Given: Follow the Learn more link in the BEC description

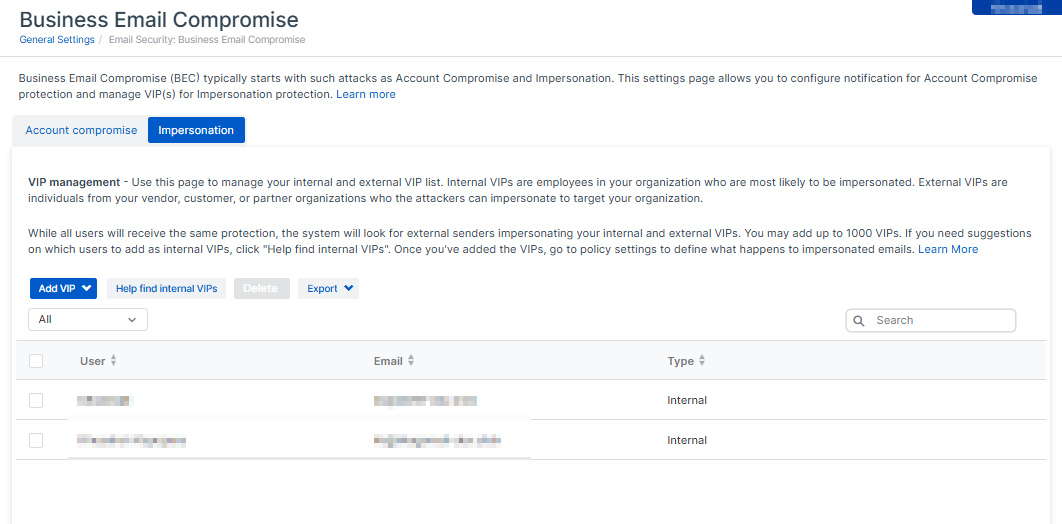Looking at the screenshot, I should pyautogui.click(x=365, y=94).
